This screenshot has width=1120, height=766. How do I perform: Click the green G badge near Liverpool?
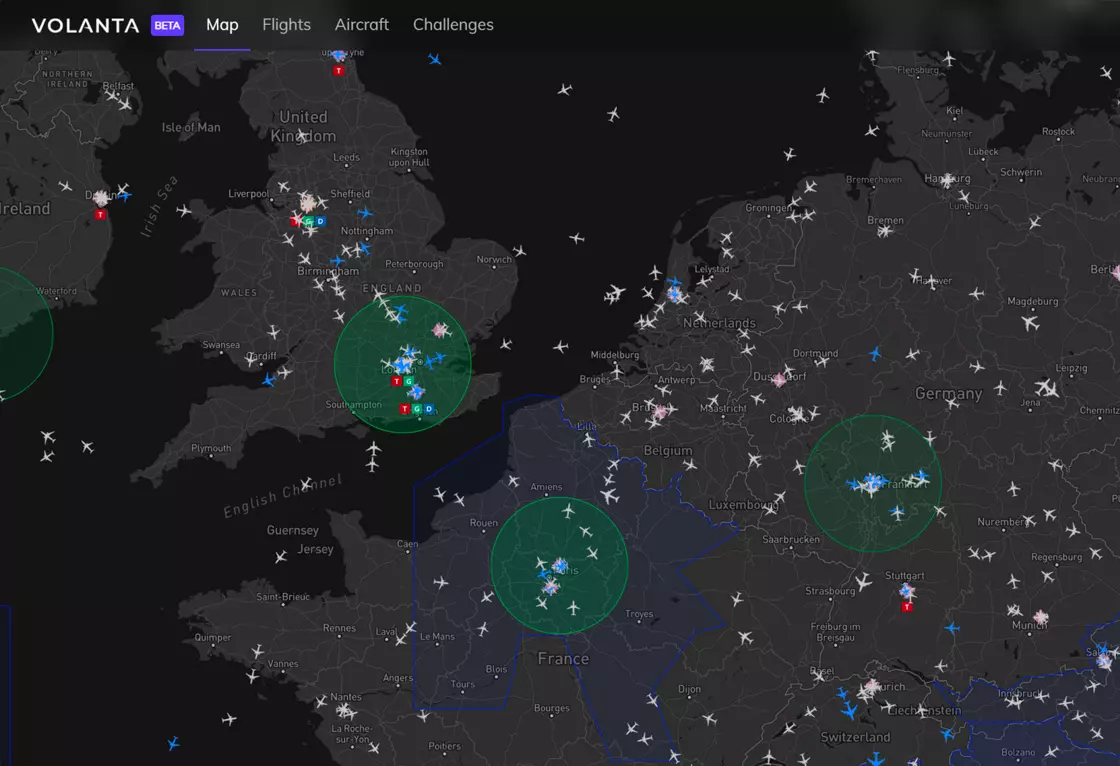(x=309, y=222)
